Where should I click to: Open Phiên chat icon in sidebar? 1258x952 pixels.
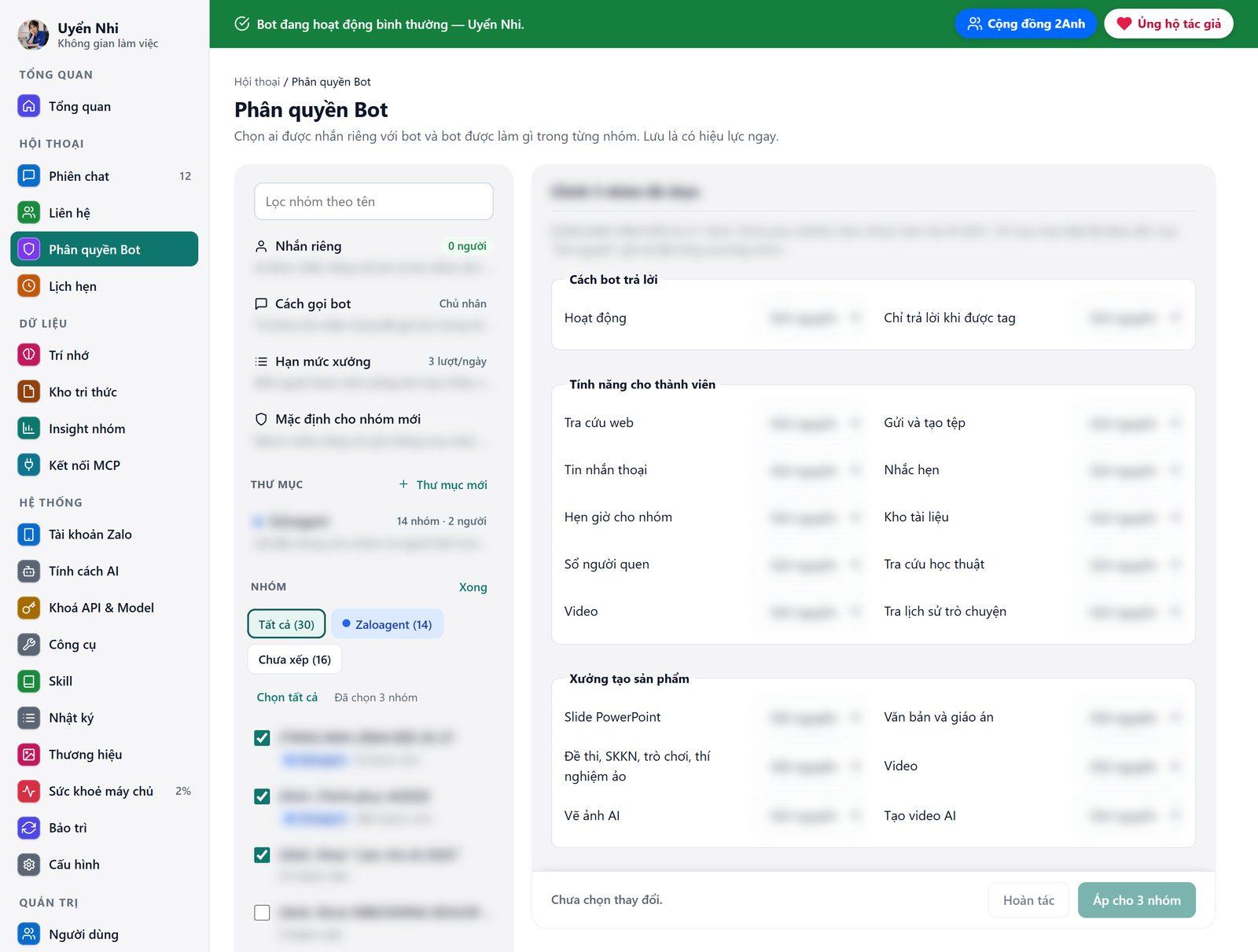coord(29,176)
